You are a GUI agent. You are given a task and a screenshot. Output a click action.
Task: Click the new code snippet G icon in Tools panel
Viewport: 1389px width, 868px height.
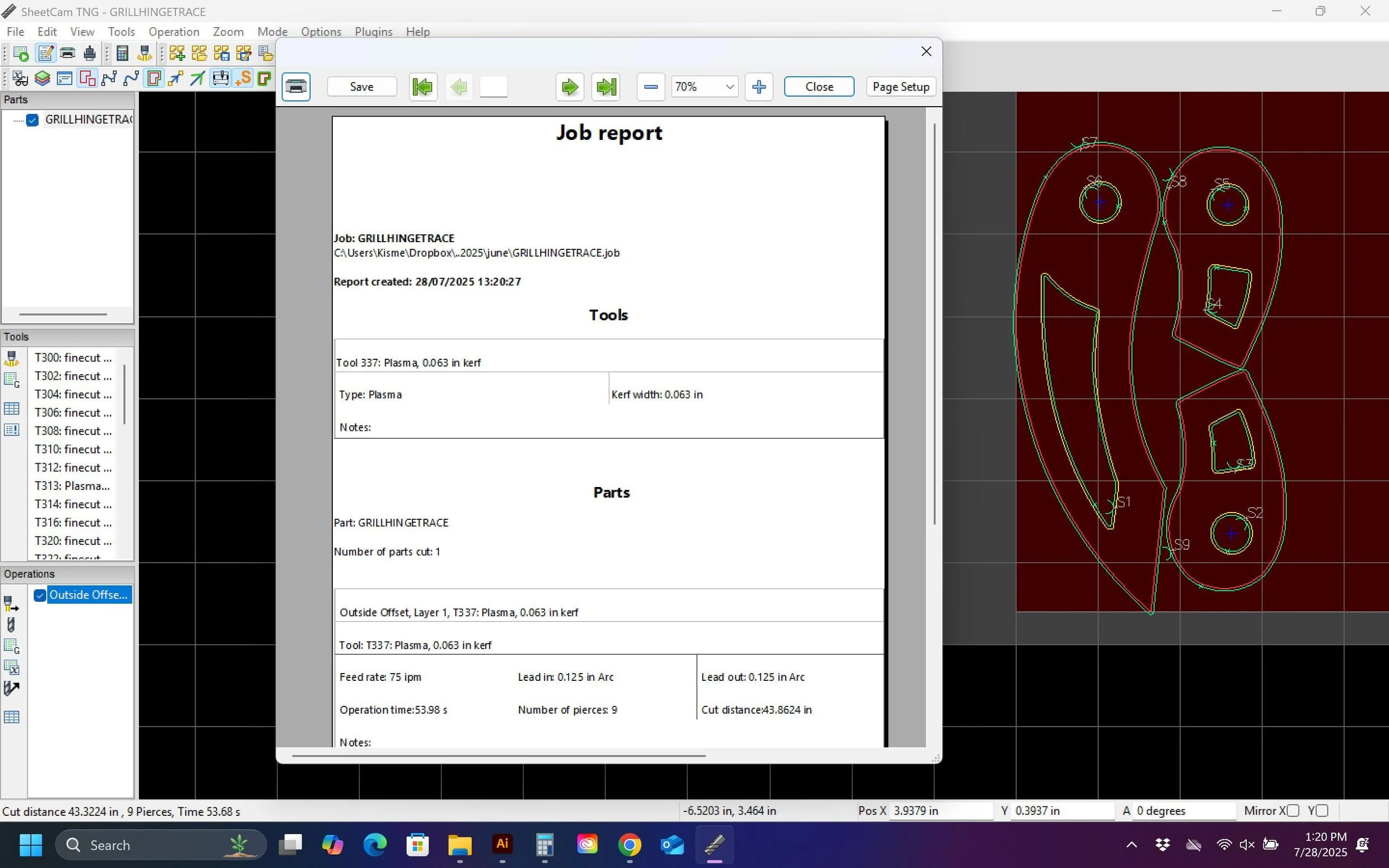(12, 379)
